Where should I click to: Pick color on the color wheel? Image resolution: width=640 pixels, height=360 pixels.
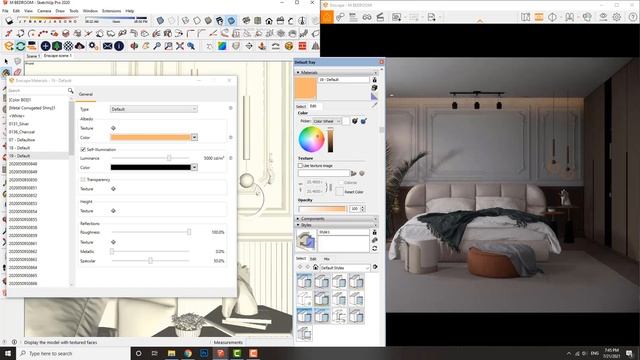tap(311, 139)
